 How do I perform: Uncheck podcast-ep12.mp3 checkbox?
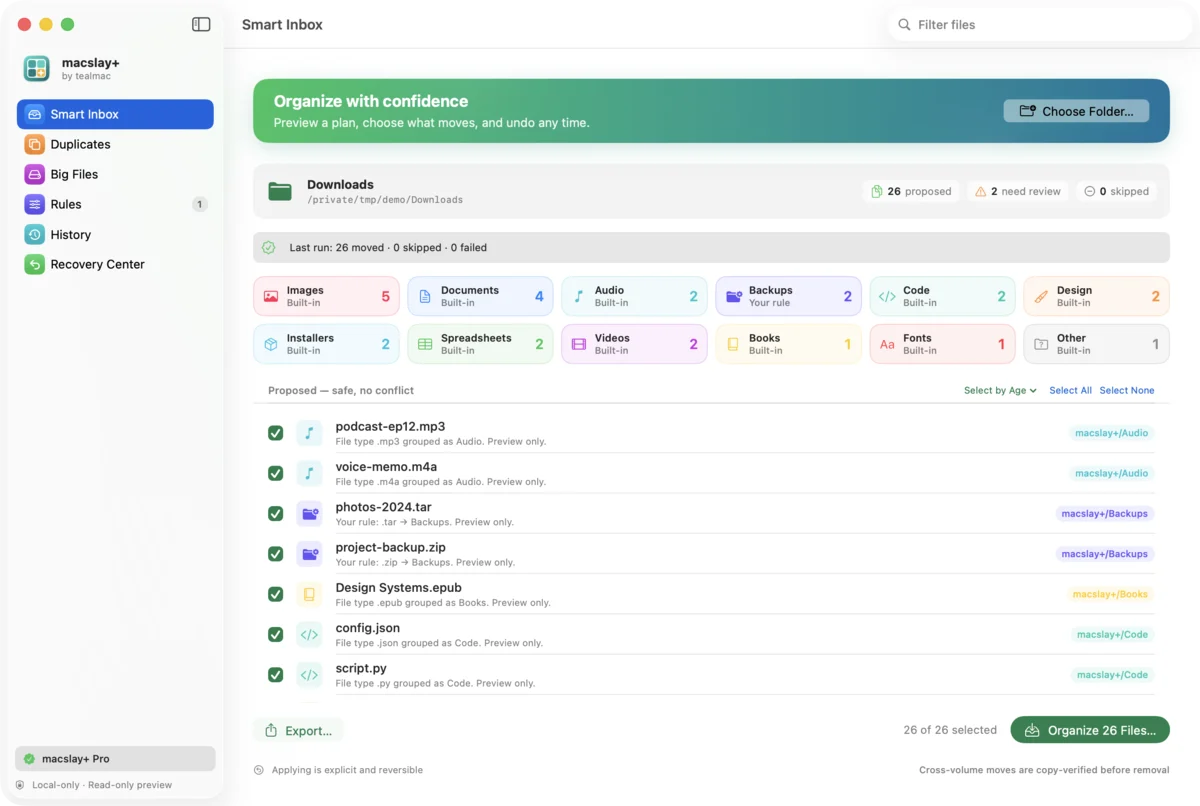(x=275, y=433)
